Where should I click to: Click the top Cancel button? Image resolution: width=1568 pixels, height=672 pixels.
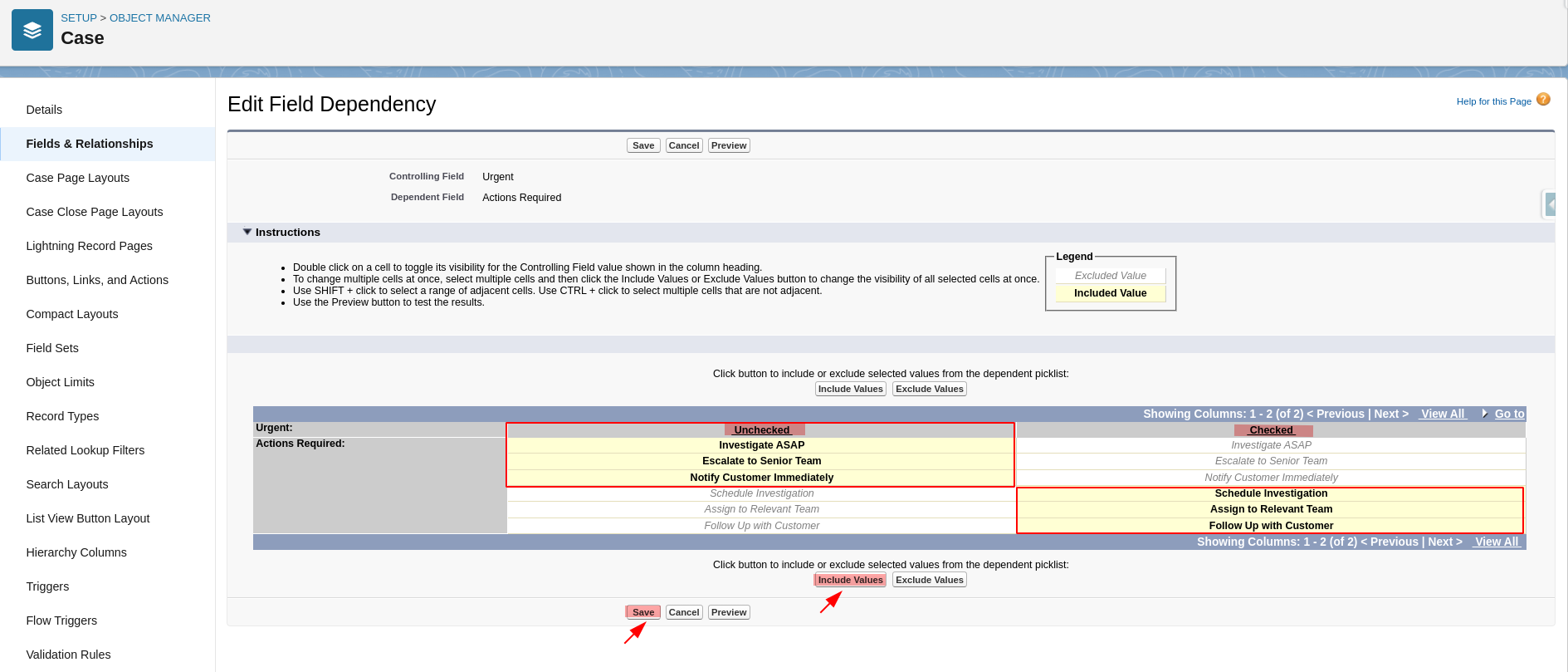(x=684, y=145)
